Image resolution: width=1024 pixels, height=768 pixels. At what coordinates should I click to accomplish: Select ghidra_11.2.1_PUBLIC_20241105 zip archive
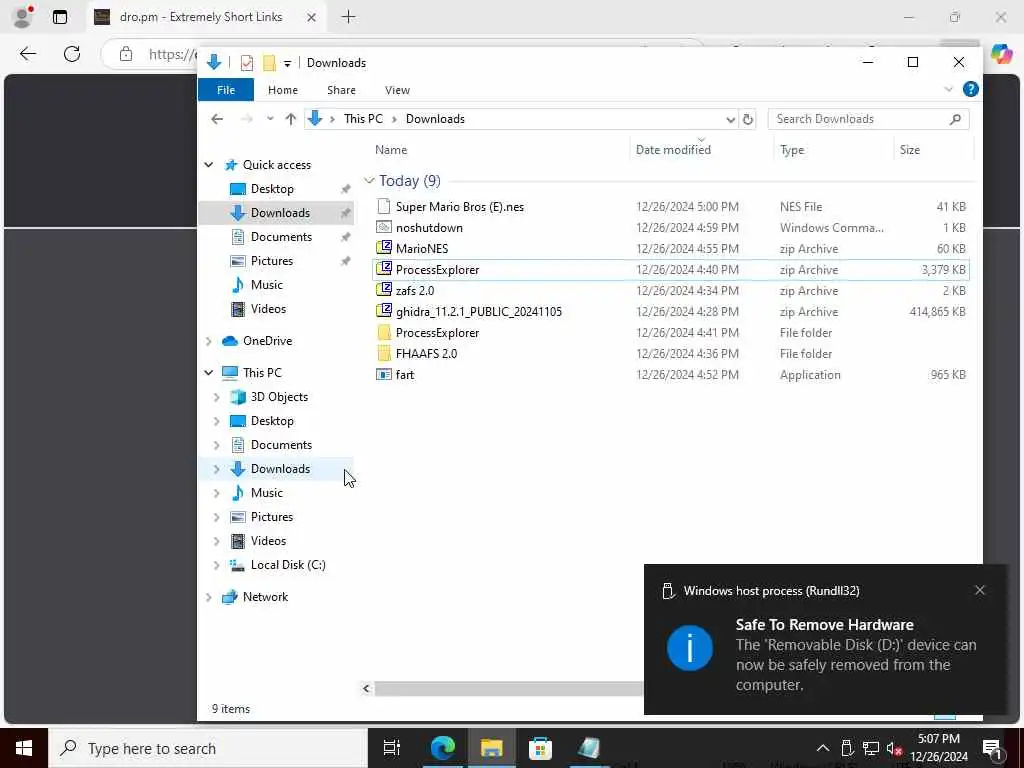[479, 312]
